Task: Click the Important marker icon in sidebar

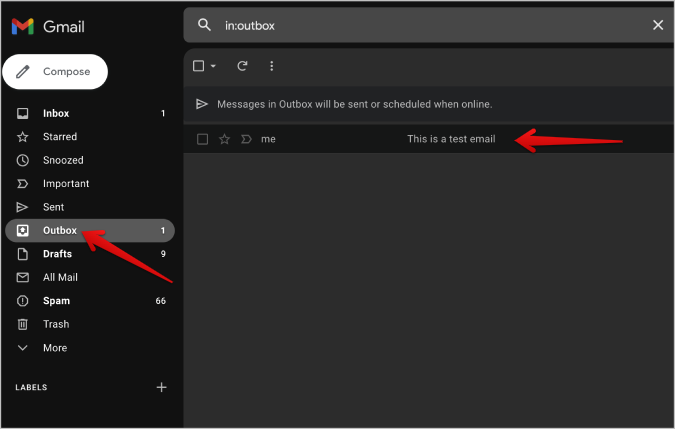Action: point(22,184)
